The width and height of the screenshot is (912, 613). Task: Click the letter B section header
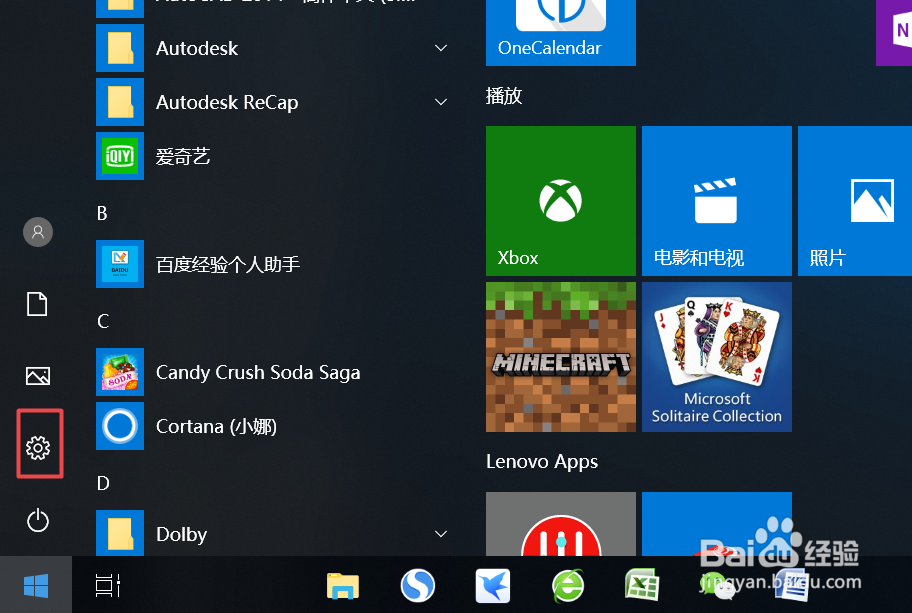tap(102, 213)
